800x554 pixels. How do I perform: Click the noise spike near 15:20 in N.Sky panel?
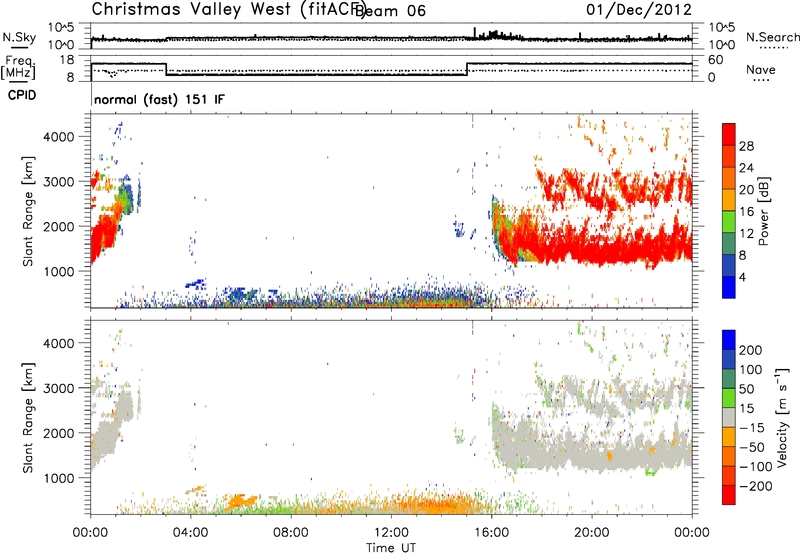click(475, 33)
